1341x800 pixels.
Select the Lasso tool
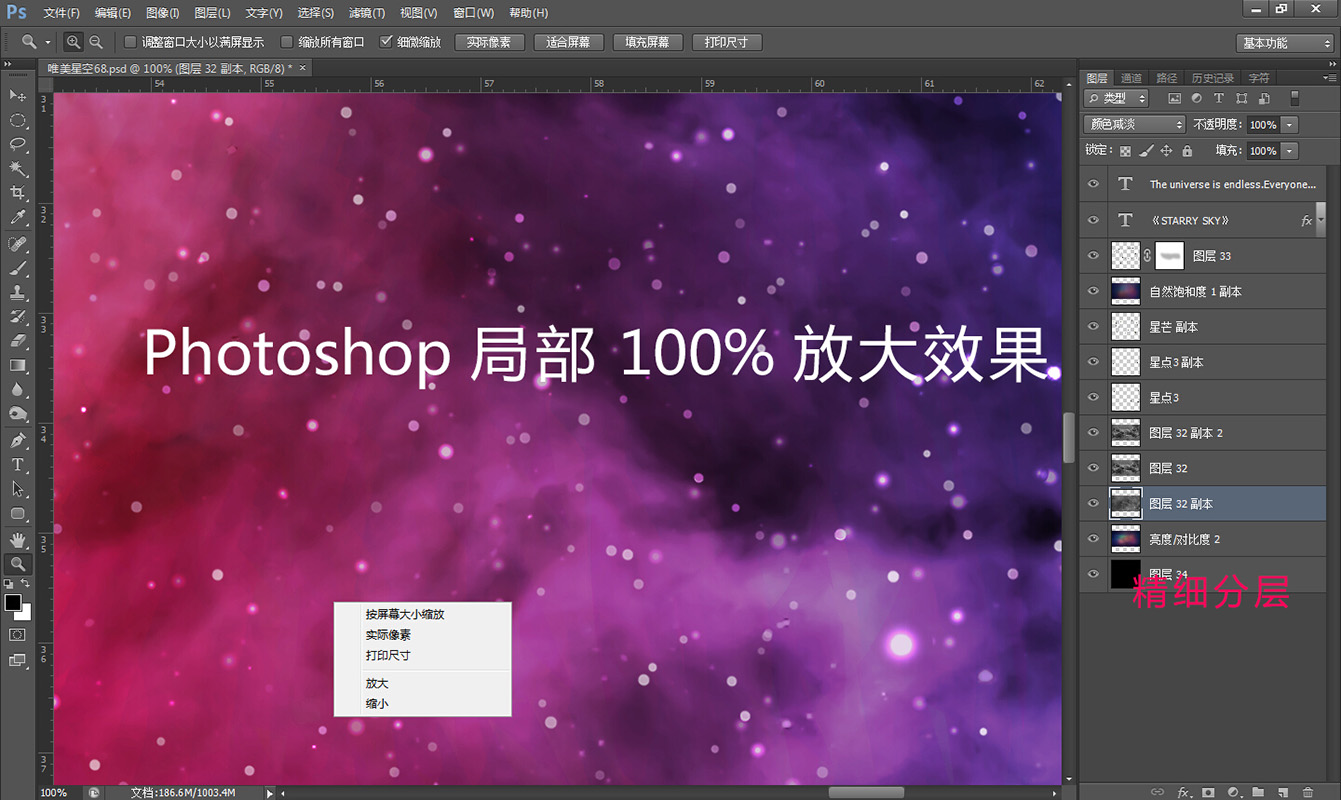(18, 145)
